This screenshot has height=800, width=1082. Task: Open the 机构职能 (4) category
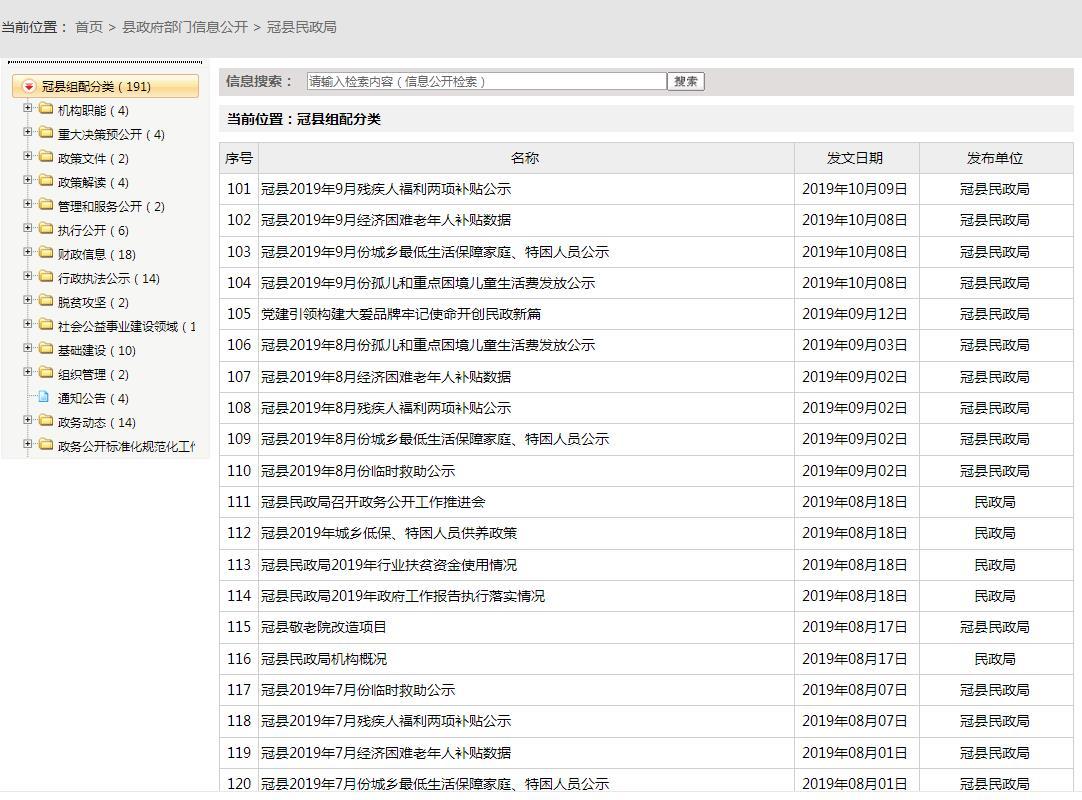[x=93, y=110]
